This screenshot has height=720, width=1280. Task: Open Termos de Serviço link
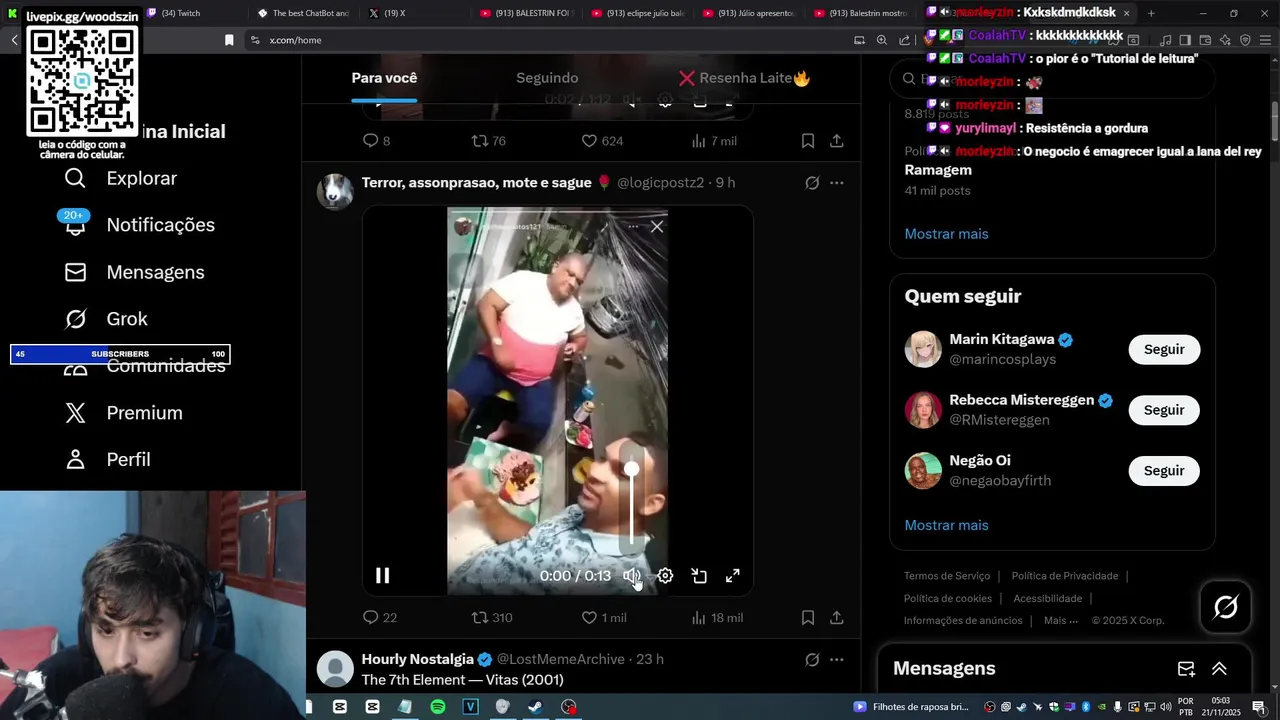947,576
